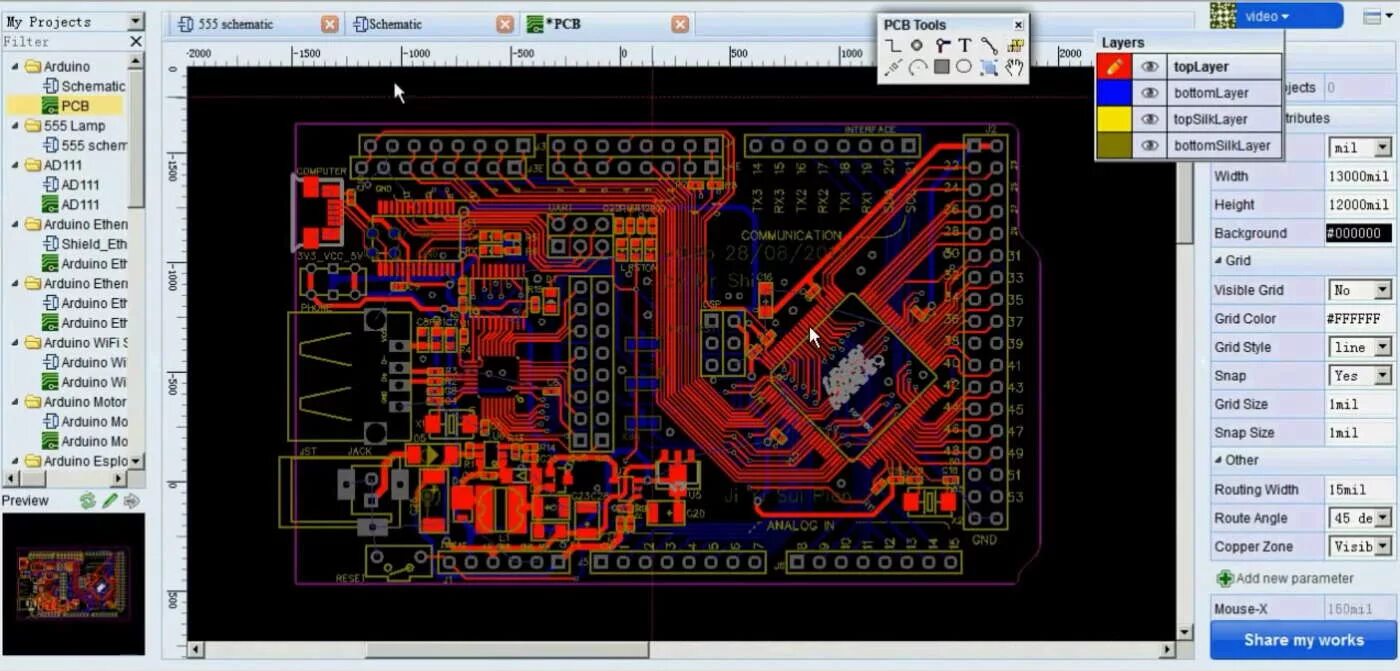
Task: Select the Connect pad-to-pad tool in PCB Tools
Action: [x=989, y=45]
